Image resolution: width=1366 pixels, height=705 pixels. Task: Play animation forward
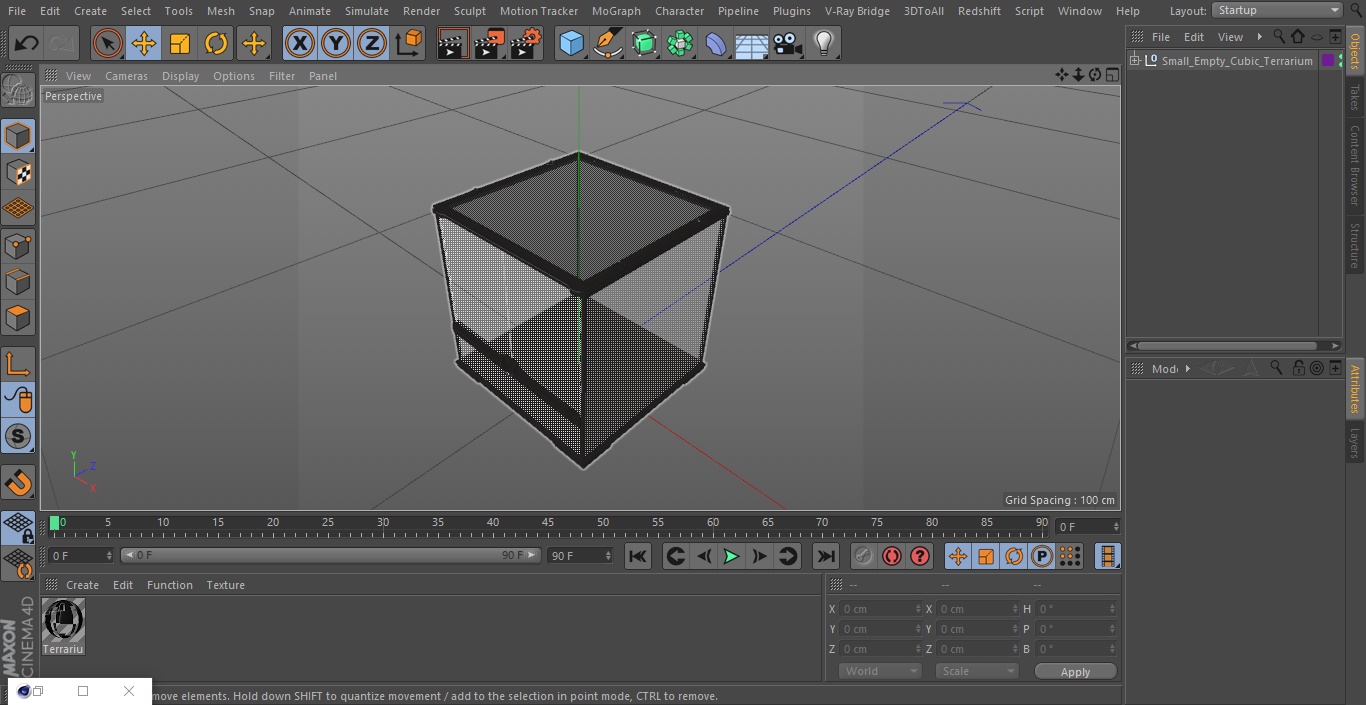tap(731, 556)
